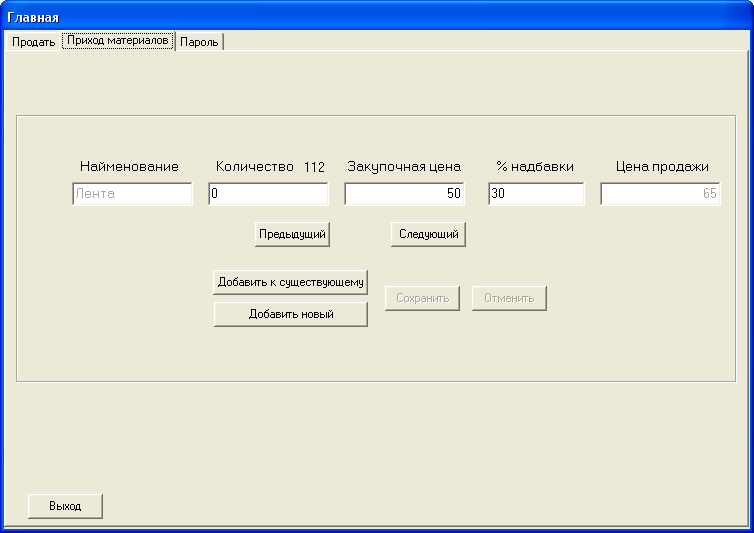Click the Цена продажи label
This screenshot has height=533, width=754.
coord(662,167)
